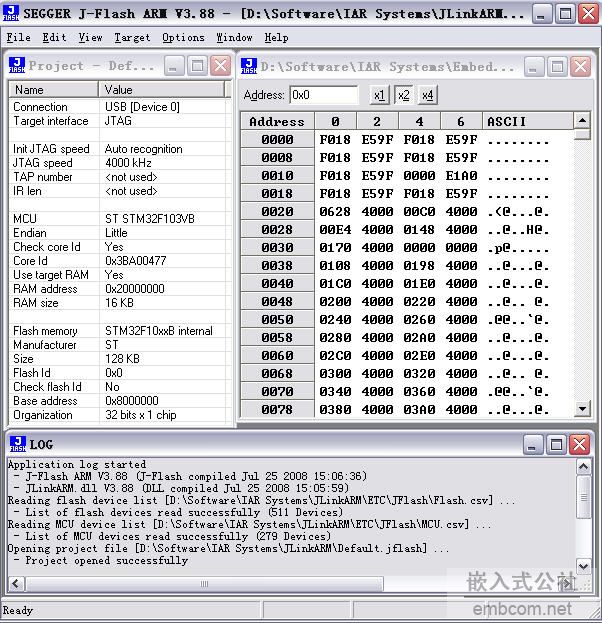Minimize the data file window
This screenshot has width=602, height=623.
coord(534,67)
